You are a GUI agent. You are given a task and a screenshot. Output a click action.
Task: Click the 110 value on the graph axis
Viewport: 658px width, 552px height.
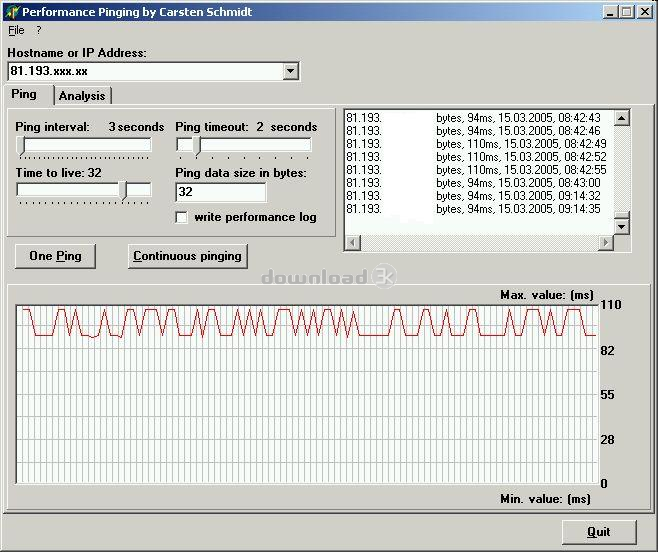pyautogui.click(x=611, y=305)
